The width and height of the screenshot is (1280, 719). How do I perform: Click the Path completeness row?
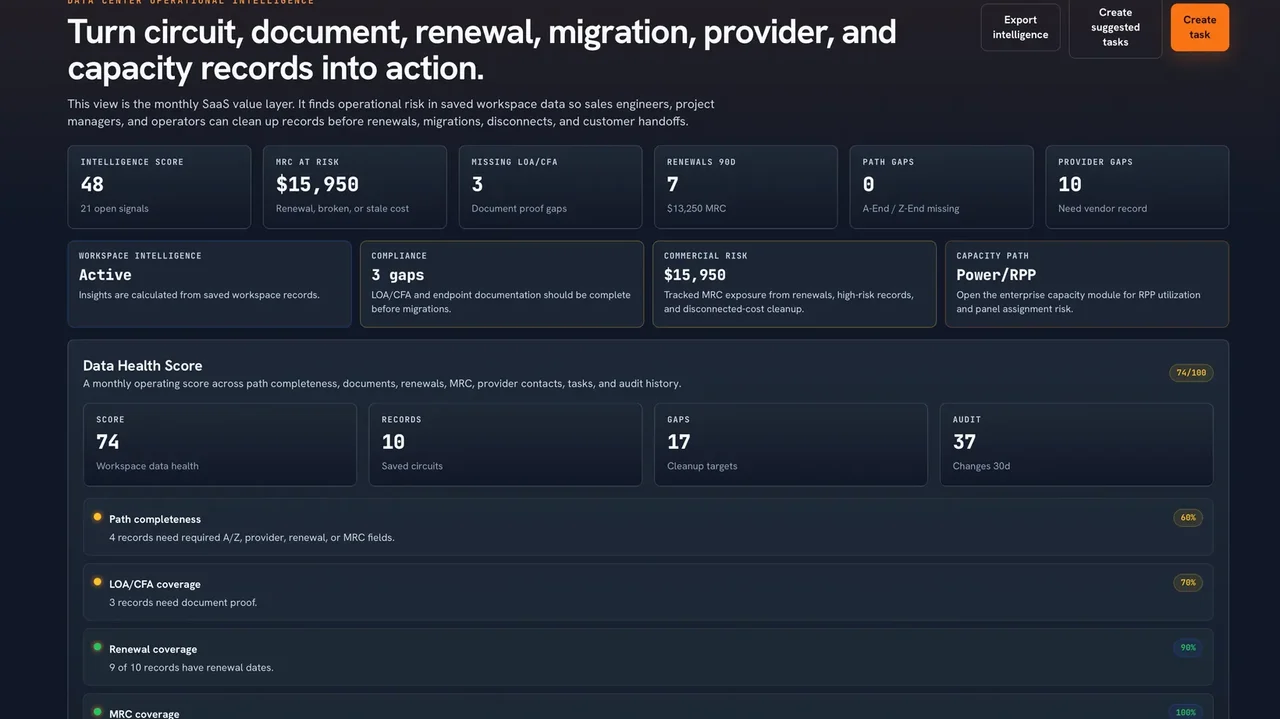pos(648,527)
